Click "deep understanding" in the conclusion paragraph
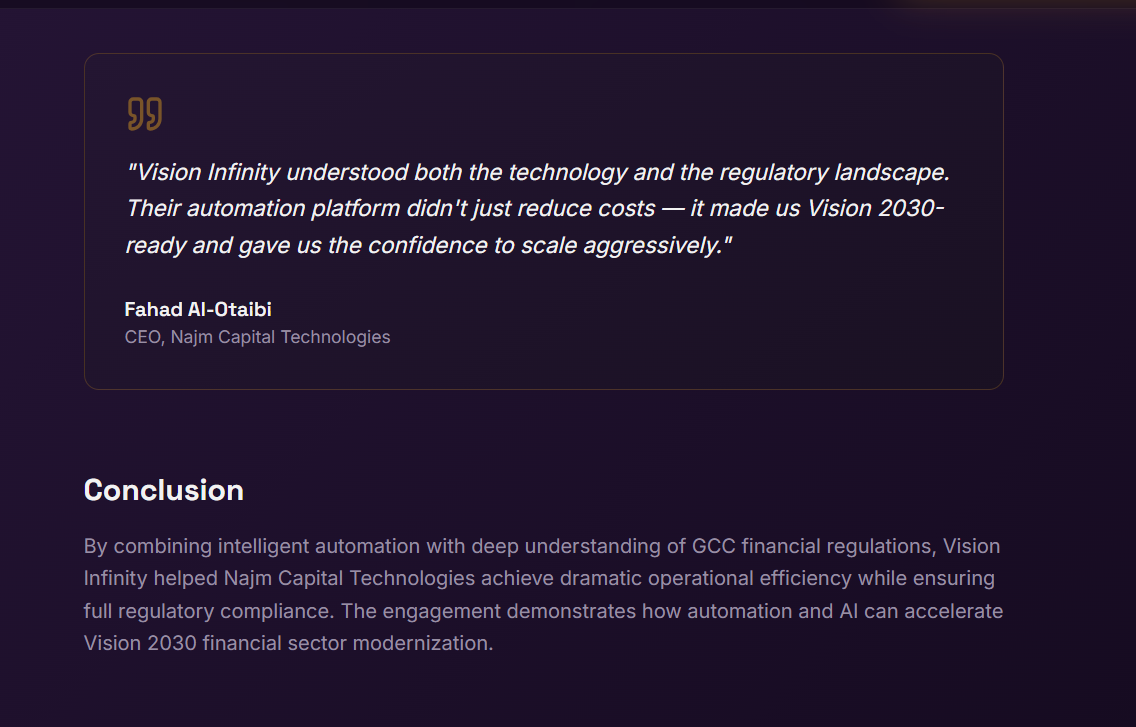This screenshot has width=1136, height=727. [562, 546]
